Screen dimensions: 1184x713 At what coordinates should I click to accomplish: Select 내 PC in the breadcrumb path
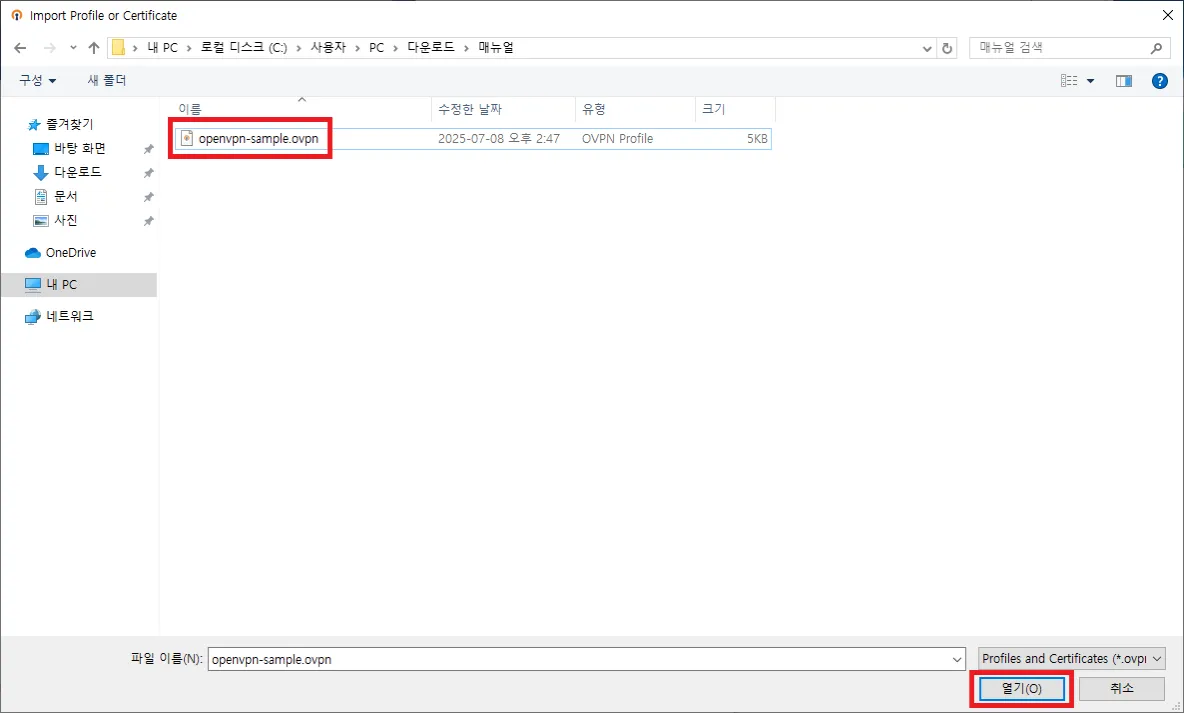164,47
